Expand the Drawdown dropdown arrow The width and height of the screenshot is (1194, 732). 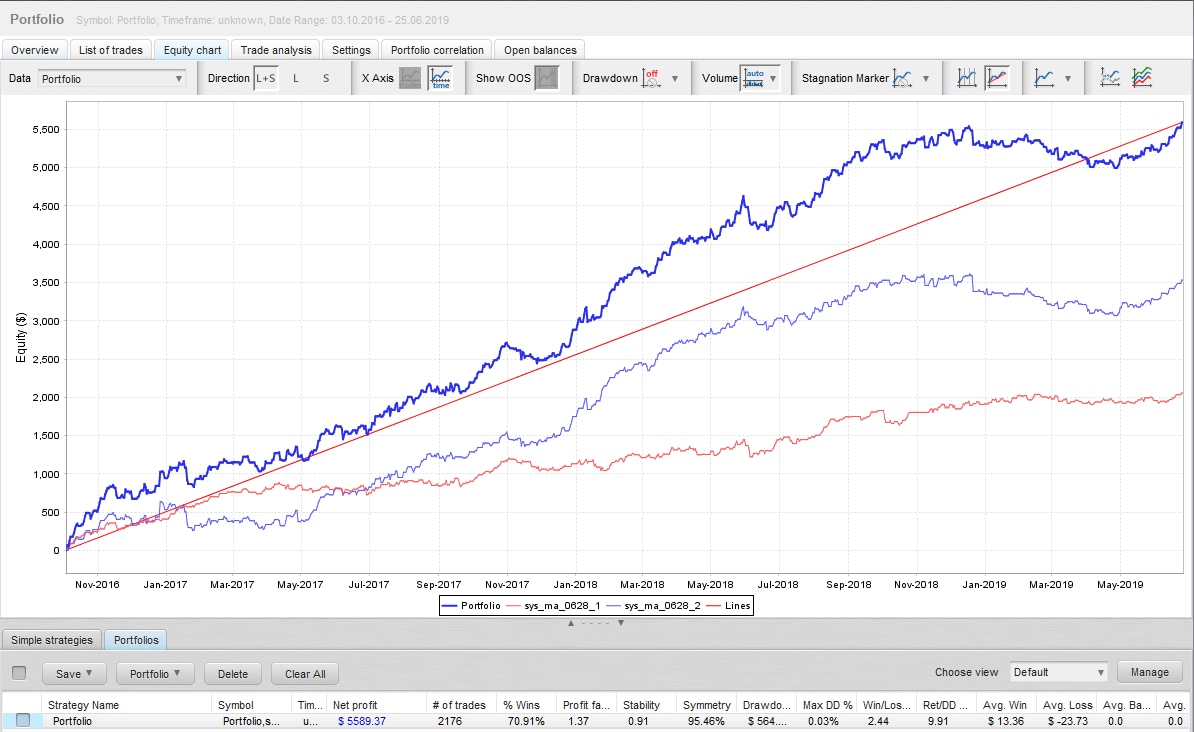tap(675, 78)
